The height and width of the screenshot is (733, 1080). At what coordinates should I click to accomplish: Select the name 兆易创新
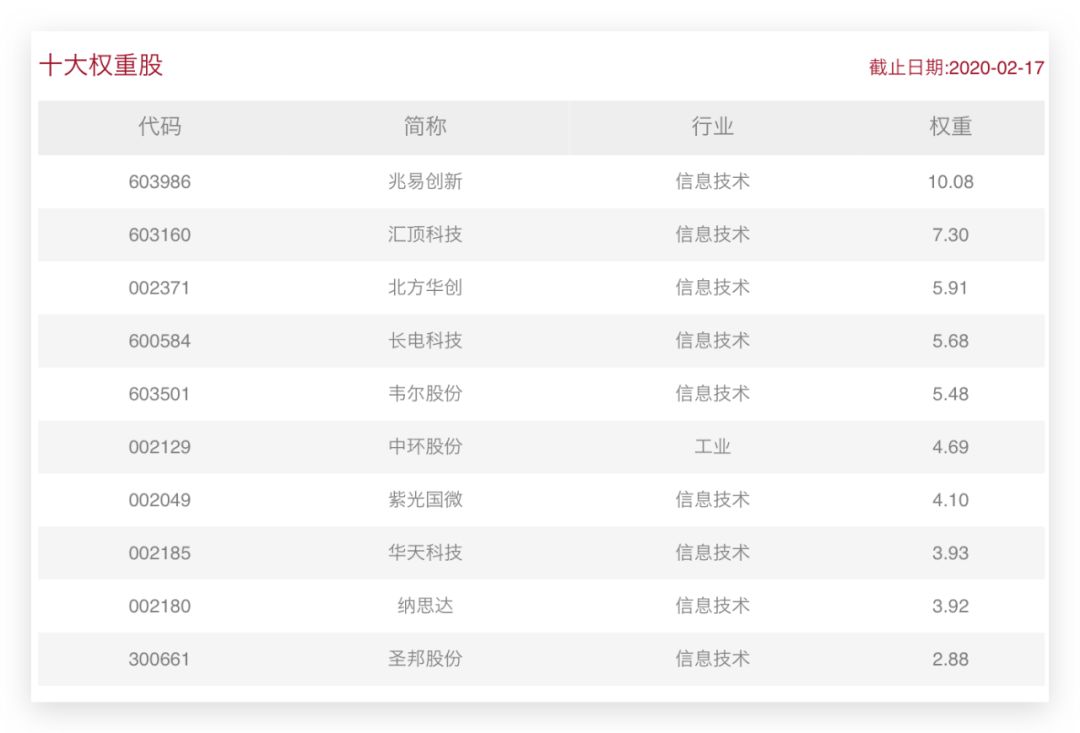425,181
